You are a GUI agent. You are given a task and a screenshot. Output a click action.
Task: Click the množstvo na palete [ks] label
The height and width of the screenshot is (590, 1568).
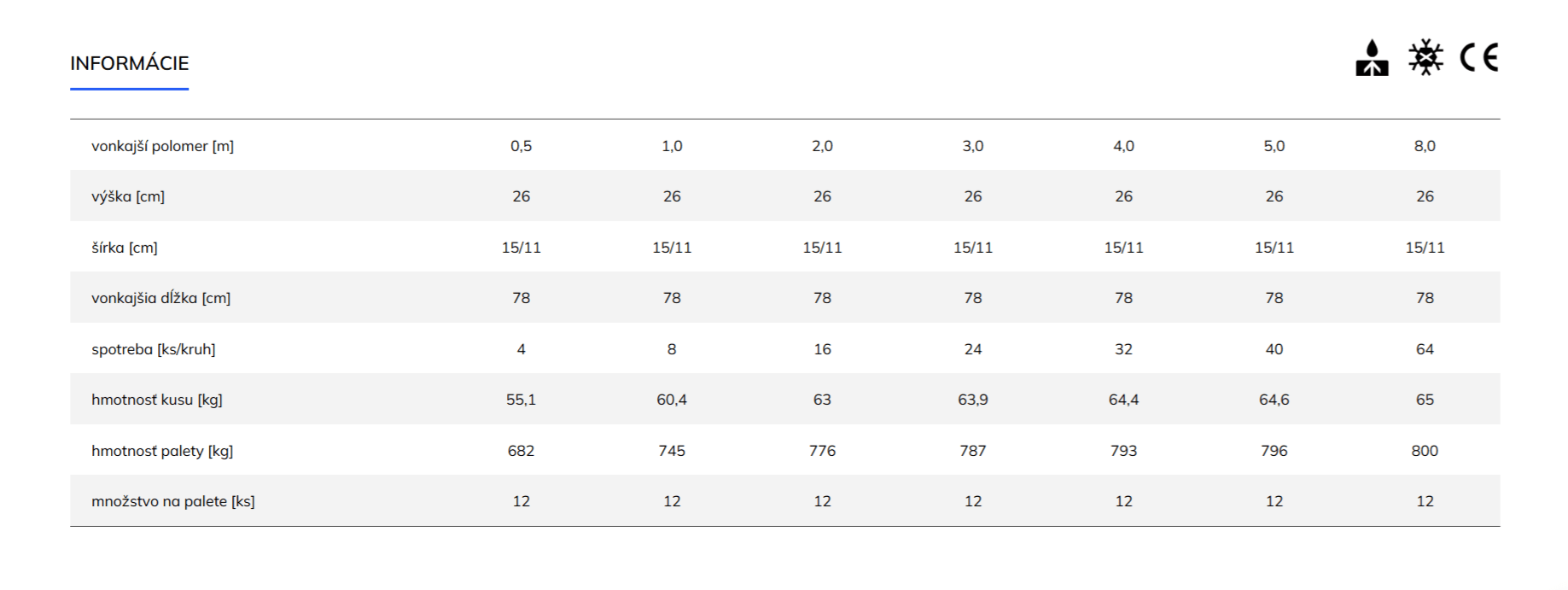pyautogui.click(x=173, y=501)
